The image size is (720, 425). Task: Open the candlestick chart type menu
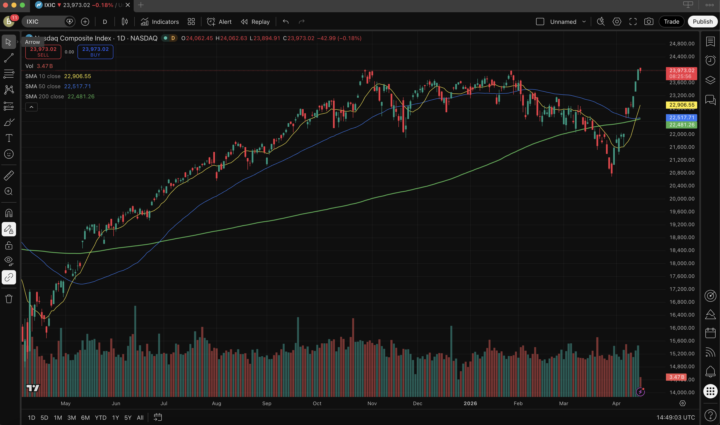pos(124,22)
